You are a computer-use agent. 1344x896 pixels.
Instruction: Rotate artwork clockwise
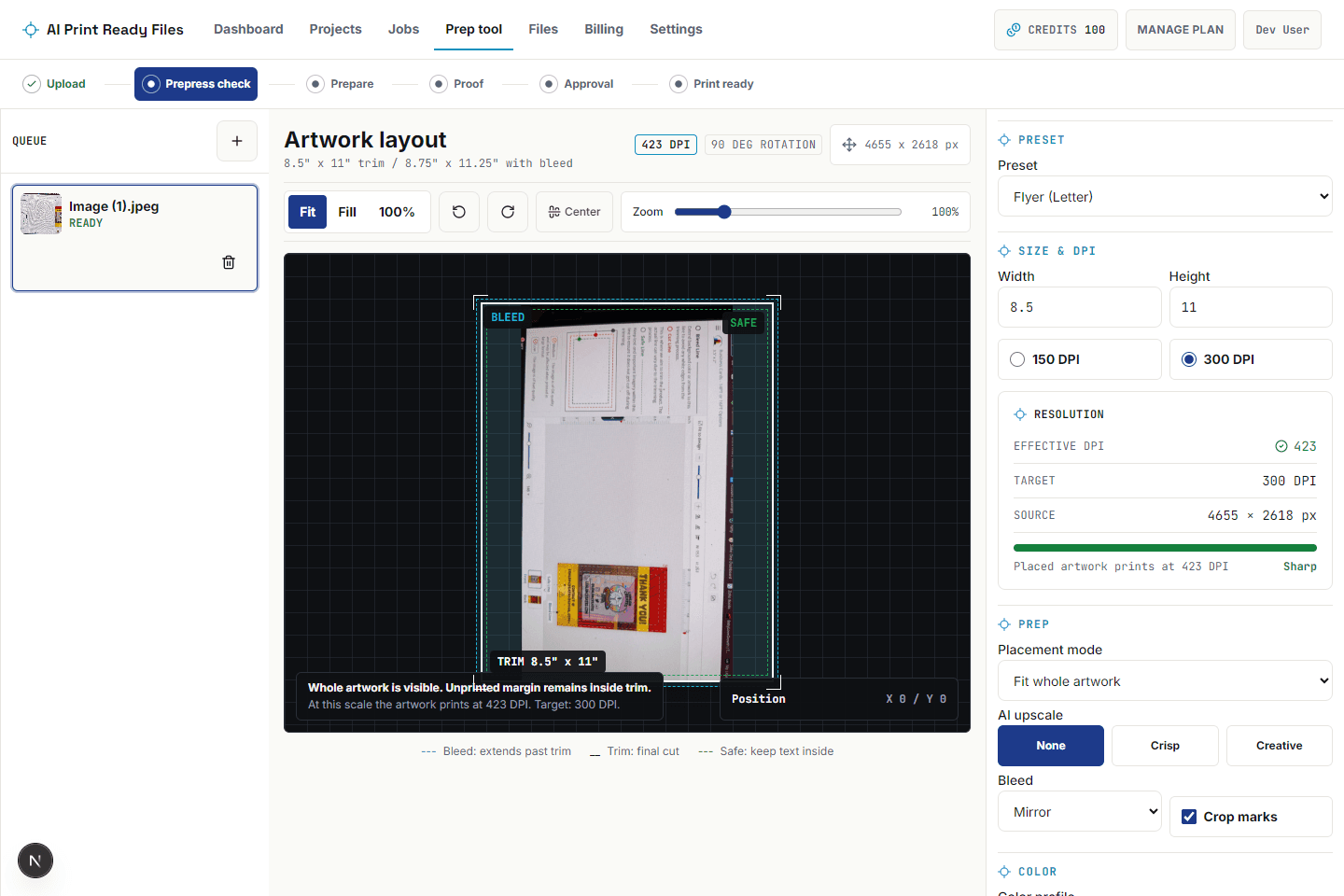(x=508, y=212)
